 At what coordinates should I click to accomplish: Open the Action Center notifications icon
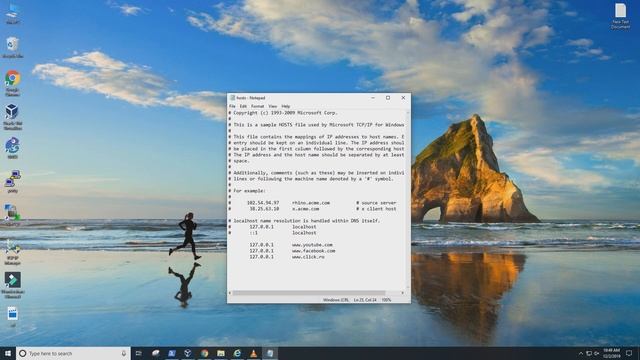click(629, 353)
